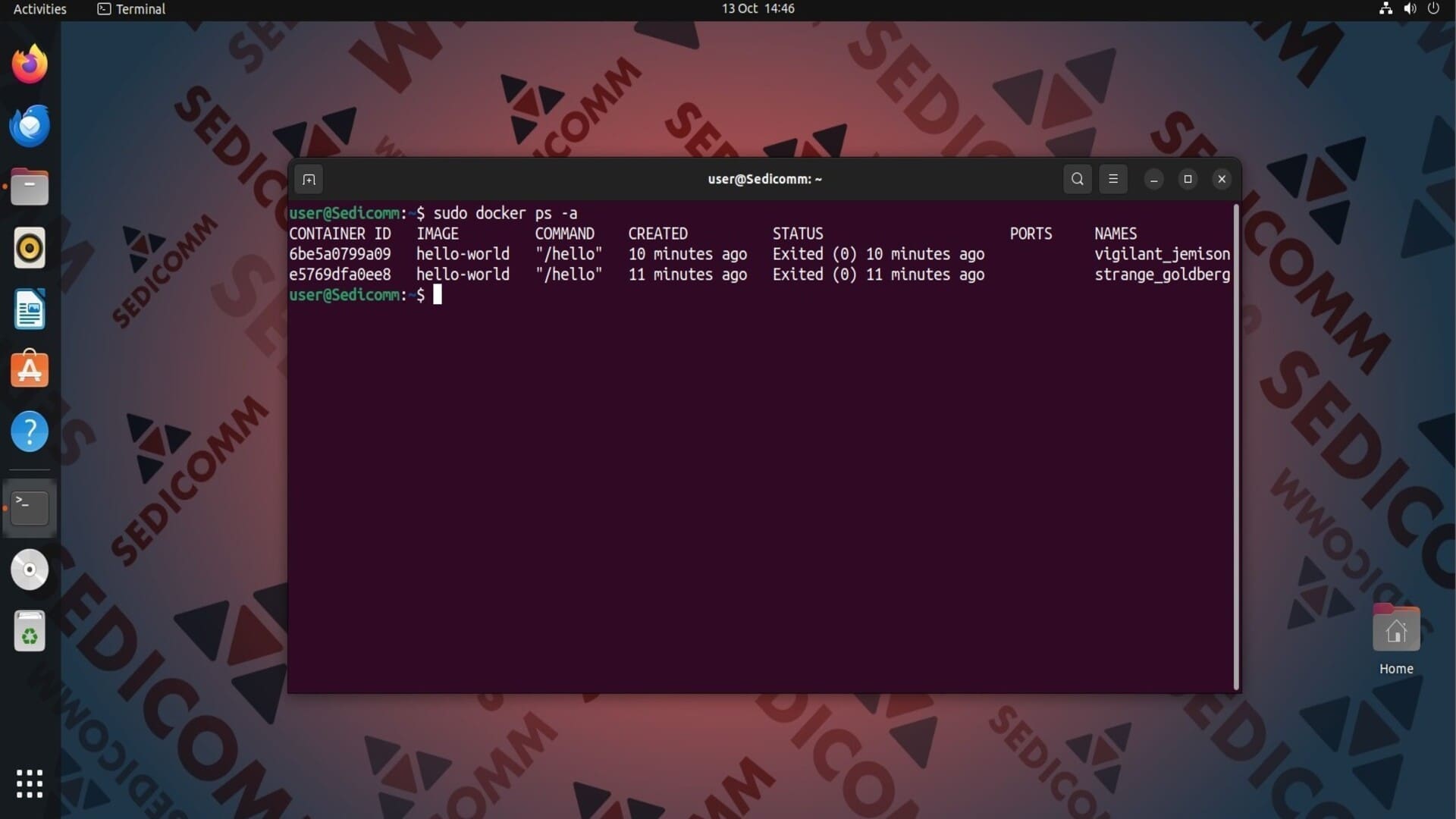Click hello-world image in first container row
Viewport: 1456px width, 819px height.
[x=463, y=254]
